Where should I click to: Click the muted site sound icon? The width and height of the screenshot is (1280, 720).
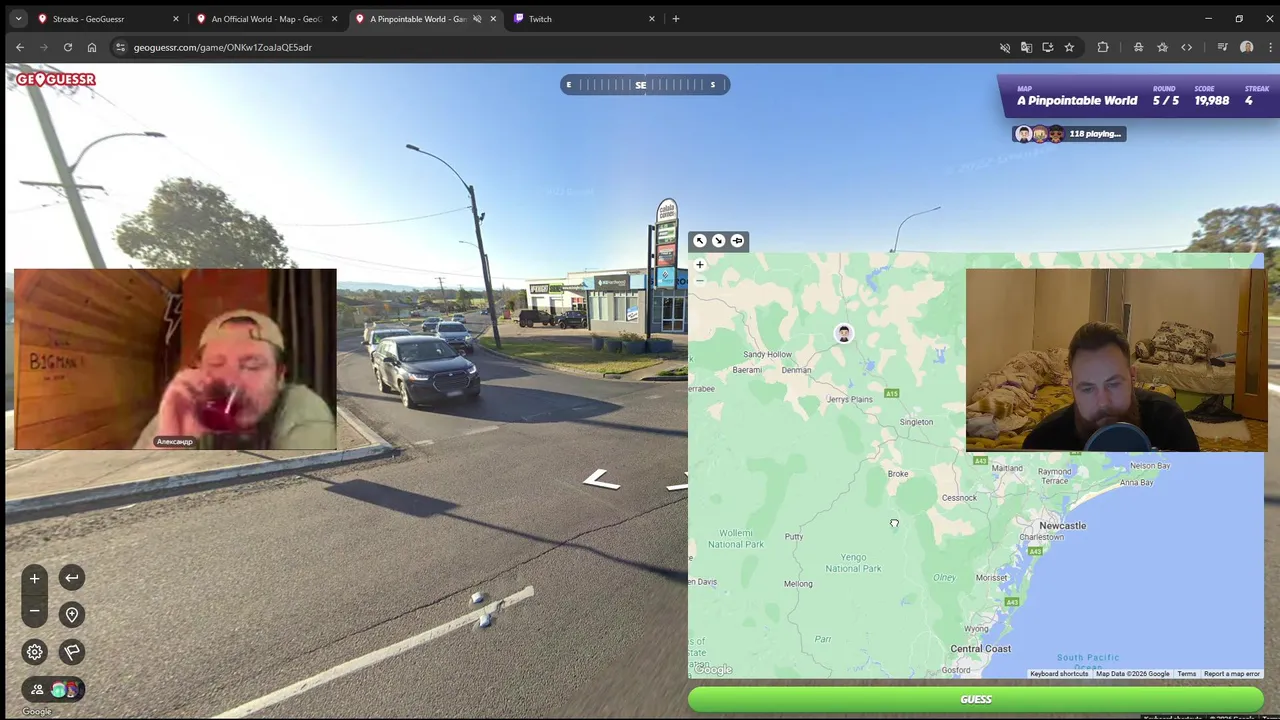(x=1005, y=47)
